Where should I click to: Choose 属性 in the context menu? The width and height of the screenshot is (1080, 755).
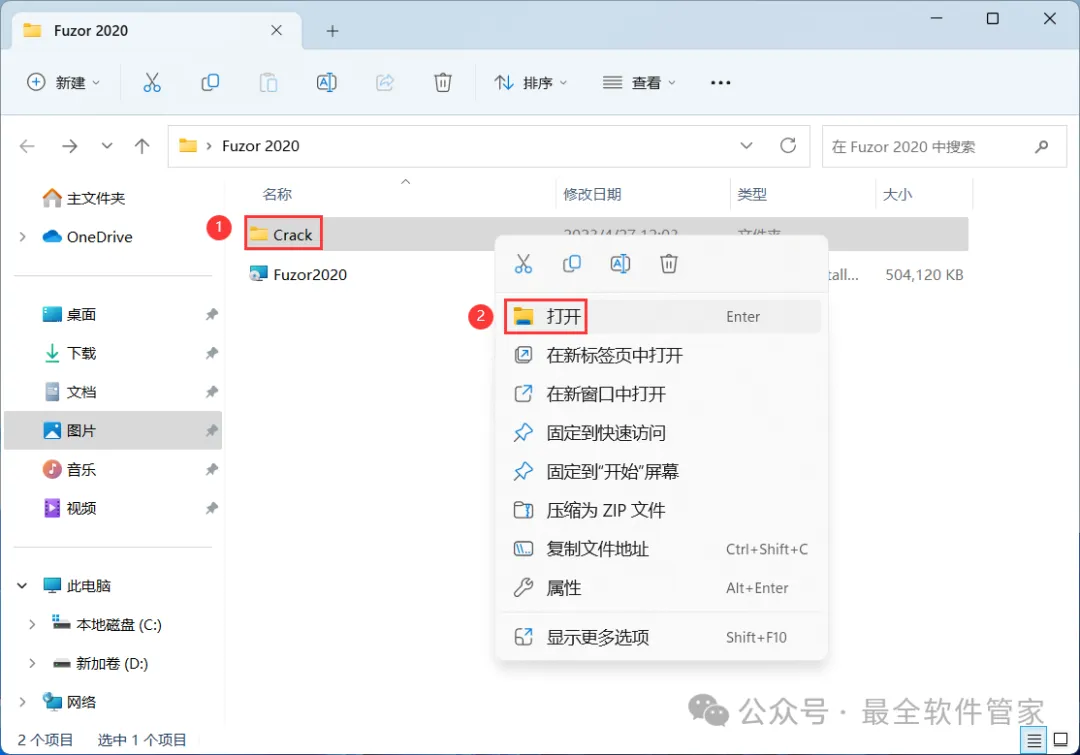coord(661,588)
